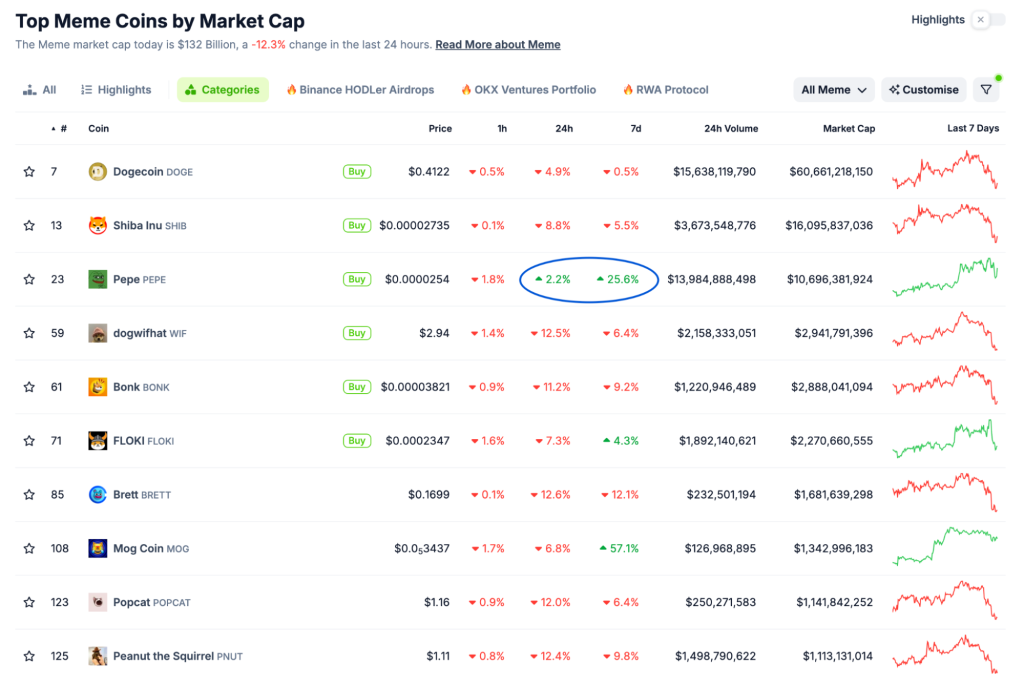Switch to the Categories tab
Viewport: 1024px width, 683px height.
tap(222, 90)
